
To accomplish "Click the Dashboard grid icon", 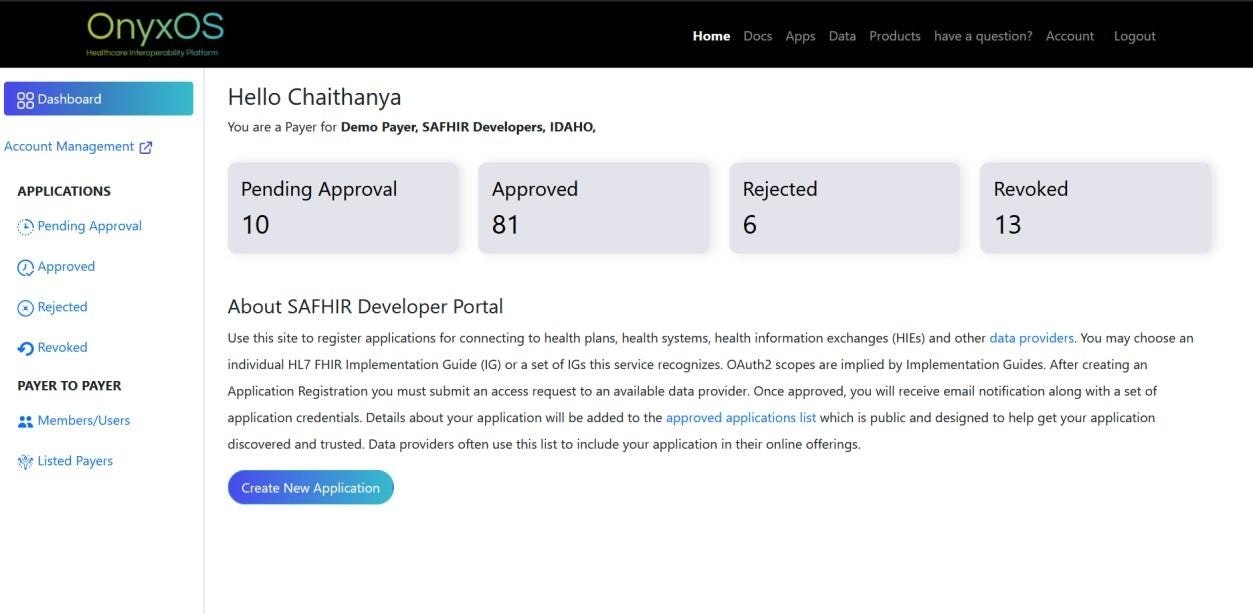I will pos(25,100).
